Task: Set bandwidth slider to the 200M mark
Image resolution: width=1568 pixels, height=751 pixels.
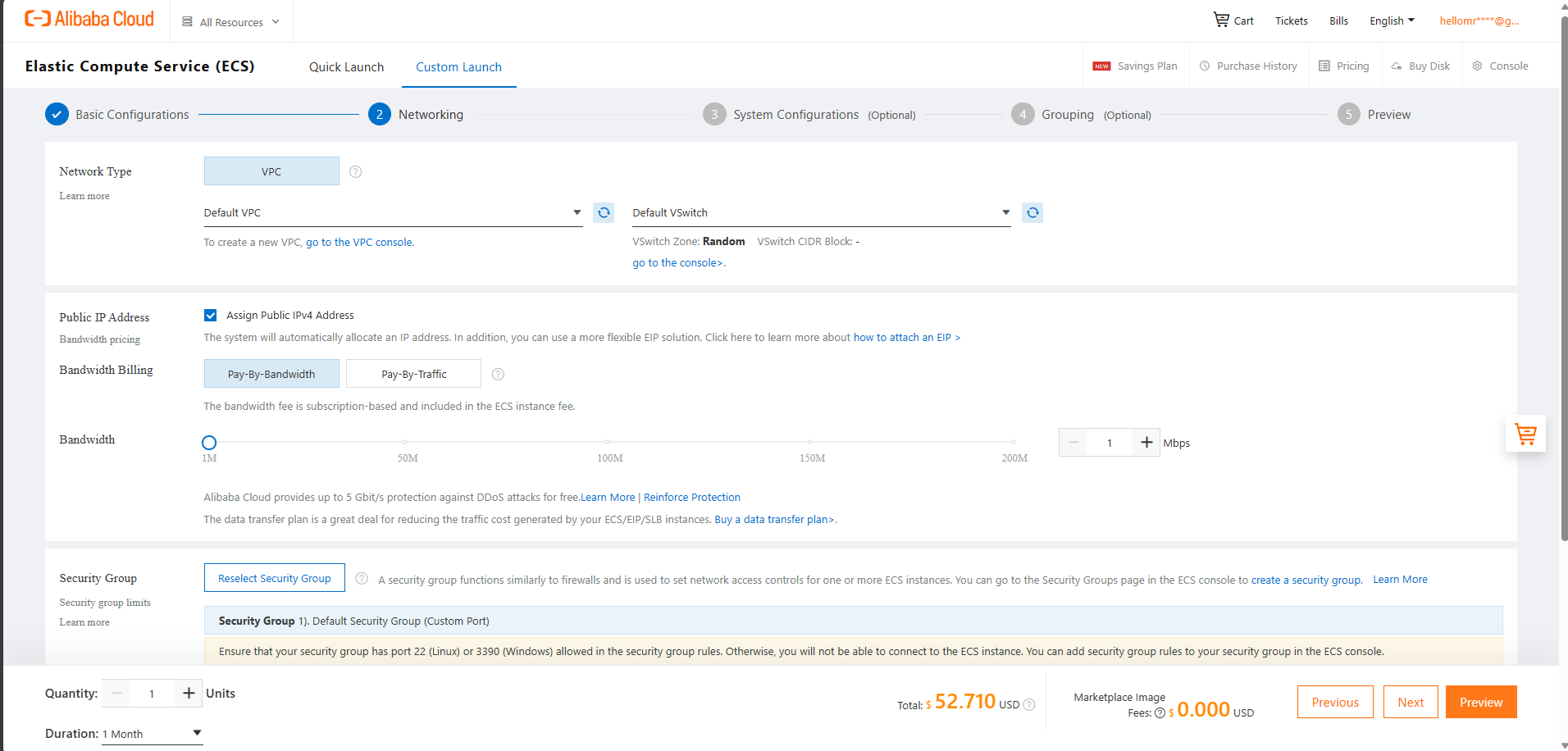Action: pyautogui.click(x=1014, y=442)
